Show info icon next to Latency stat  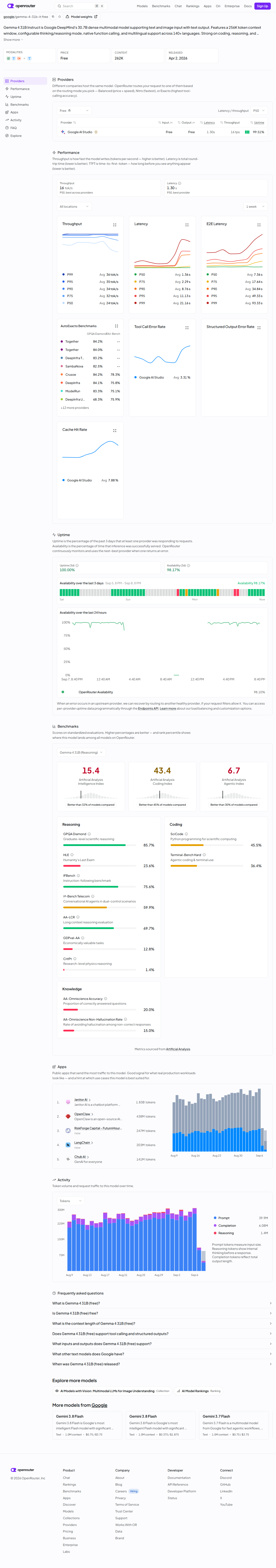coord(180,183)
